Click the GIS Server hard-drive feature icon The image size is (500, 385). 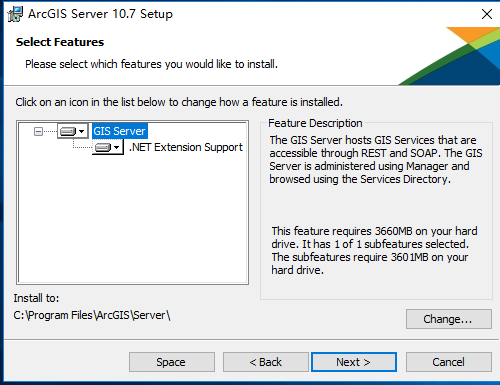coord(68,131)
